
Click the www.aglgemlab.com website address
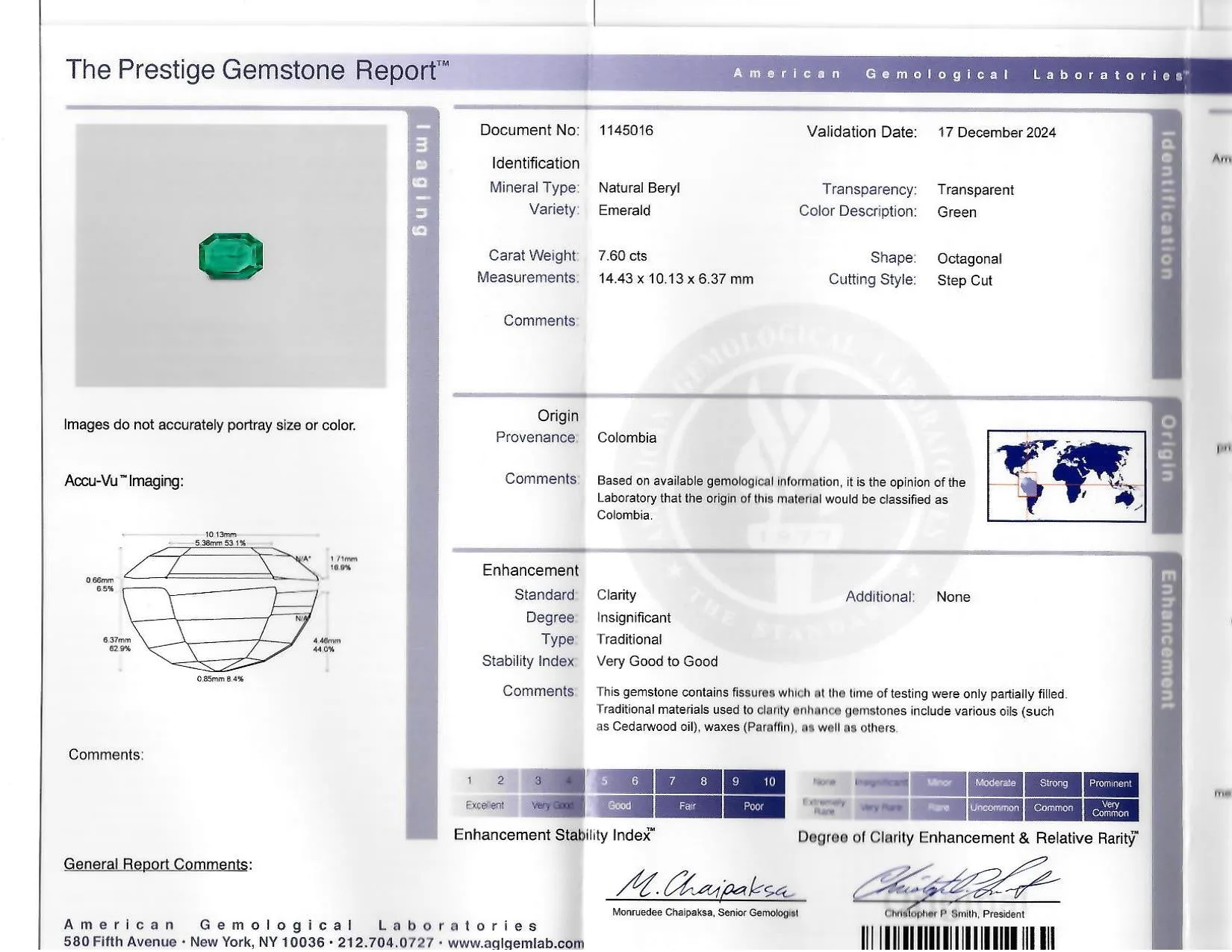point(515,944)
